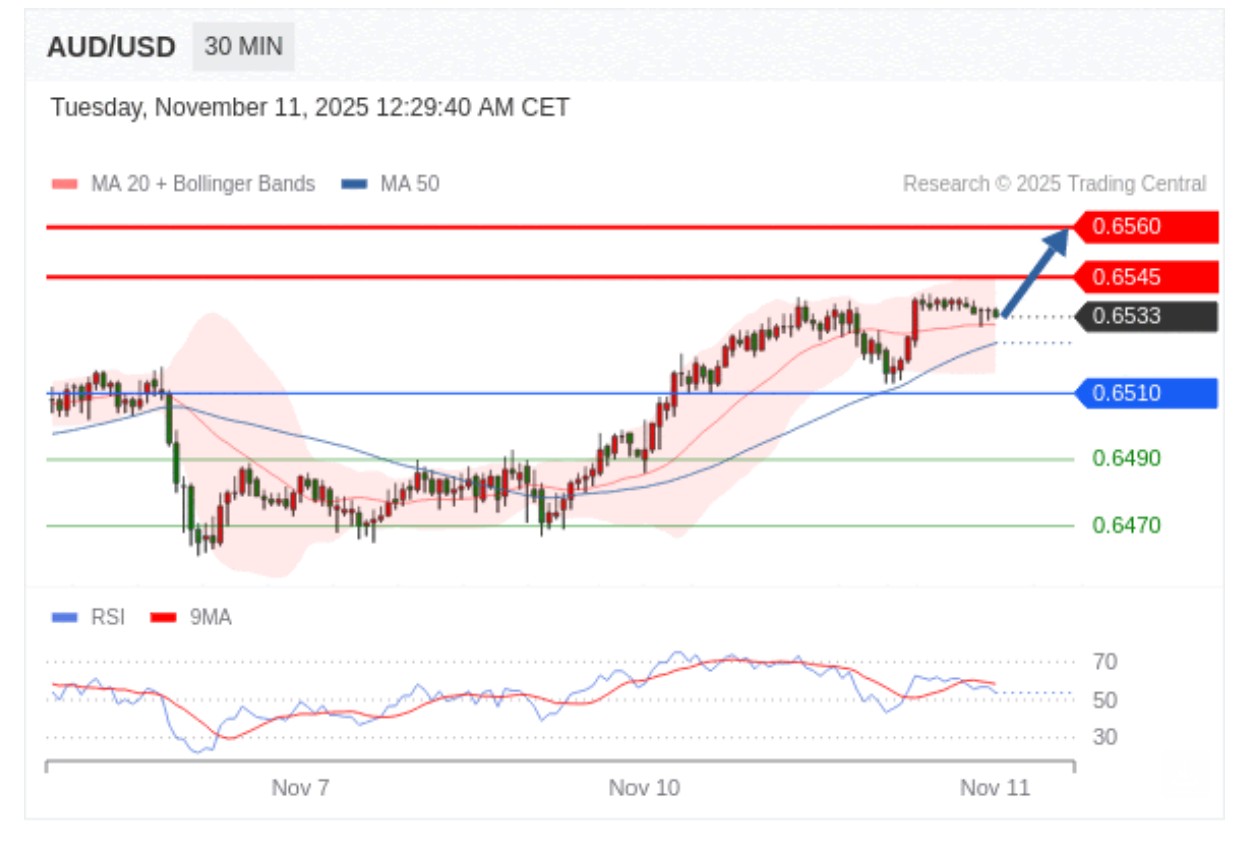Click the dark blue MA 50 legend marker
This screenshot has width=1256, height=852.
click(x=354, y=184)
